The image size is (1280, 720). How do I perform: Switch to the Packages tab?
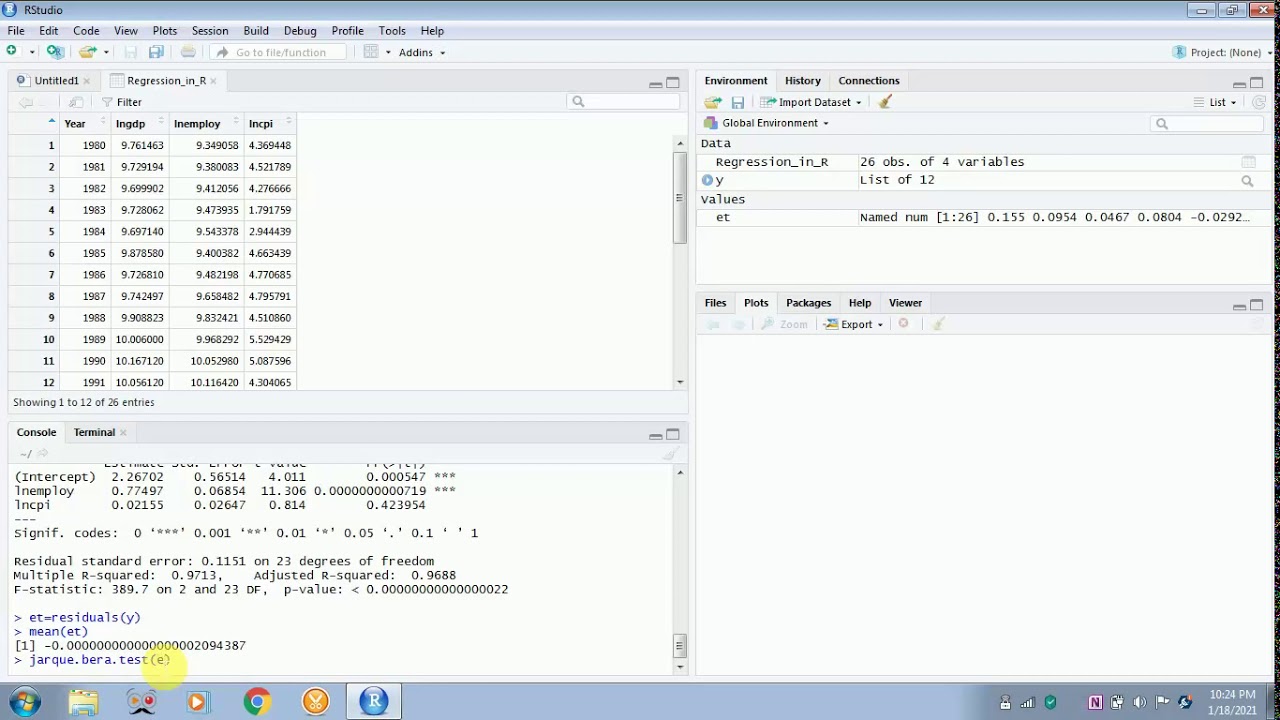pyautogui.click(x=808, y=303)
